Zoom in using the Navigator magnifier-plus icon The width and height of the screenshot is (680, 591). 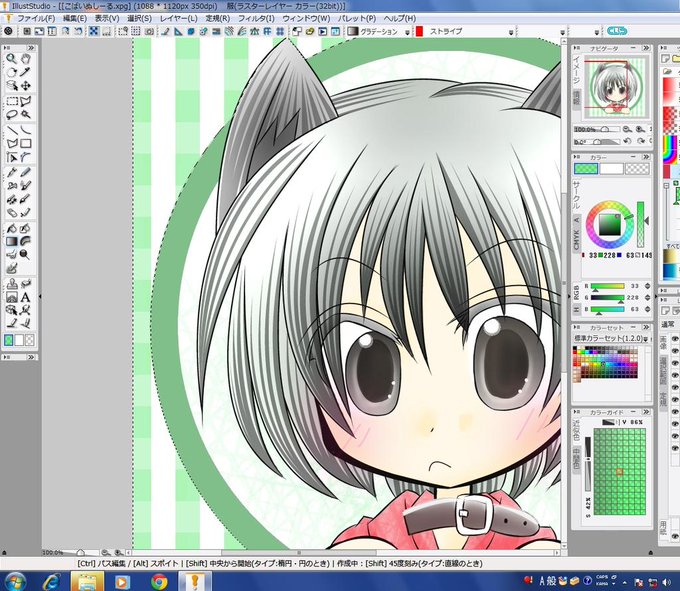coord(640,129)
